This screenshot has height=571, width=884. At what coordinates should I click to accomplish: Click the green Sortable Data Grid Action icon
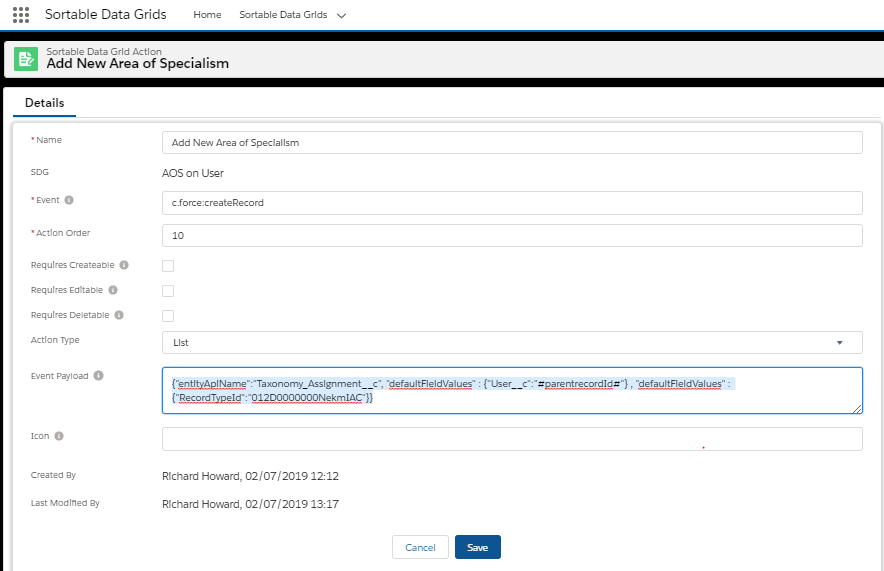[x=26, y=59]
